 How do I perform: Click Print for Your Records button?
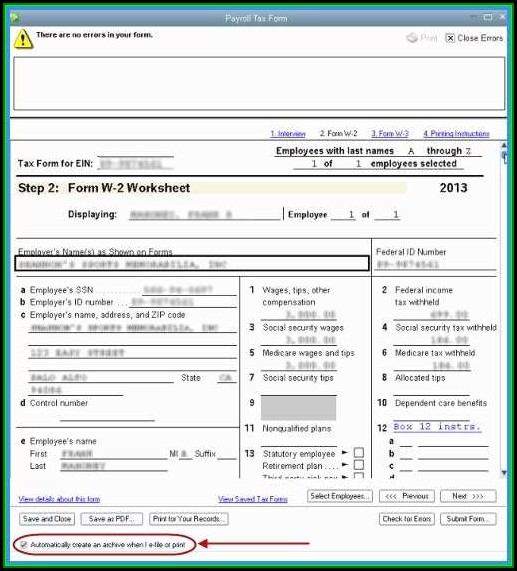pyautogui.click(x=189, y=519)
